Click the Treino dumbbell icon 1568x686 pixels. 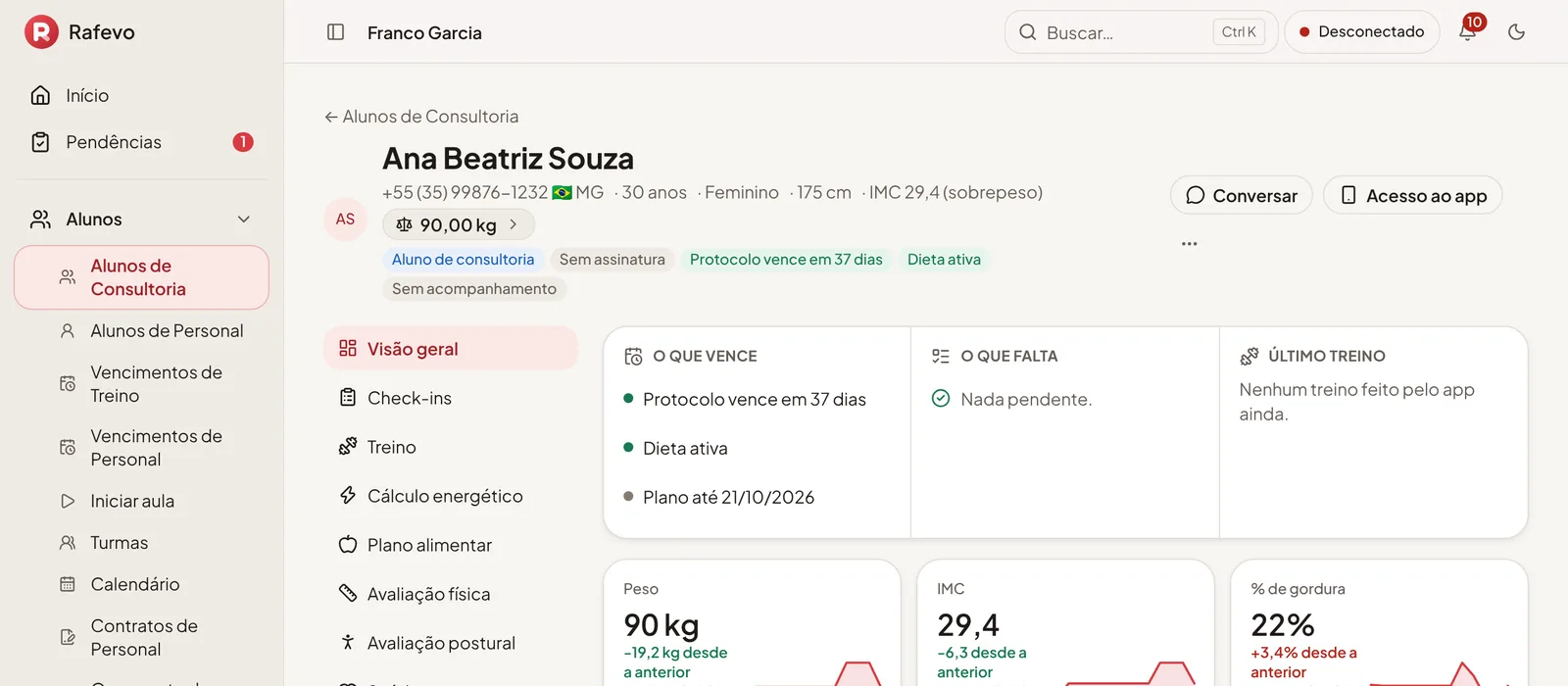(x=348, y=446)
